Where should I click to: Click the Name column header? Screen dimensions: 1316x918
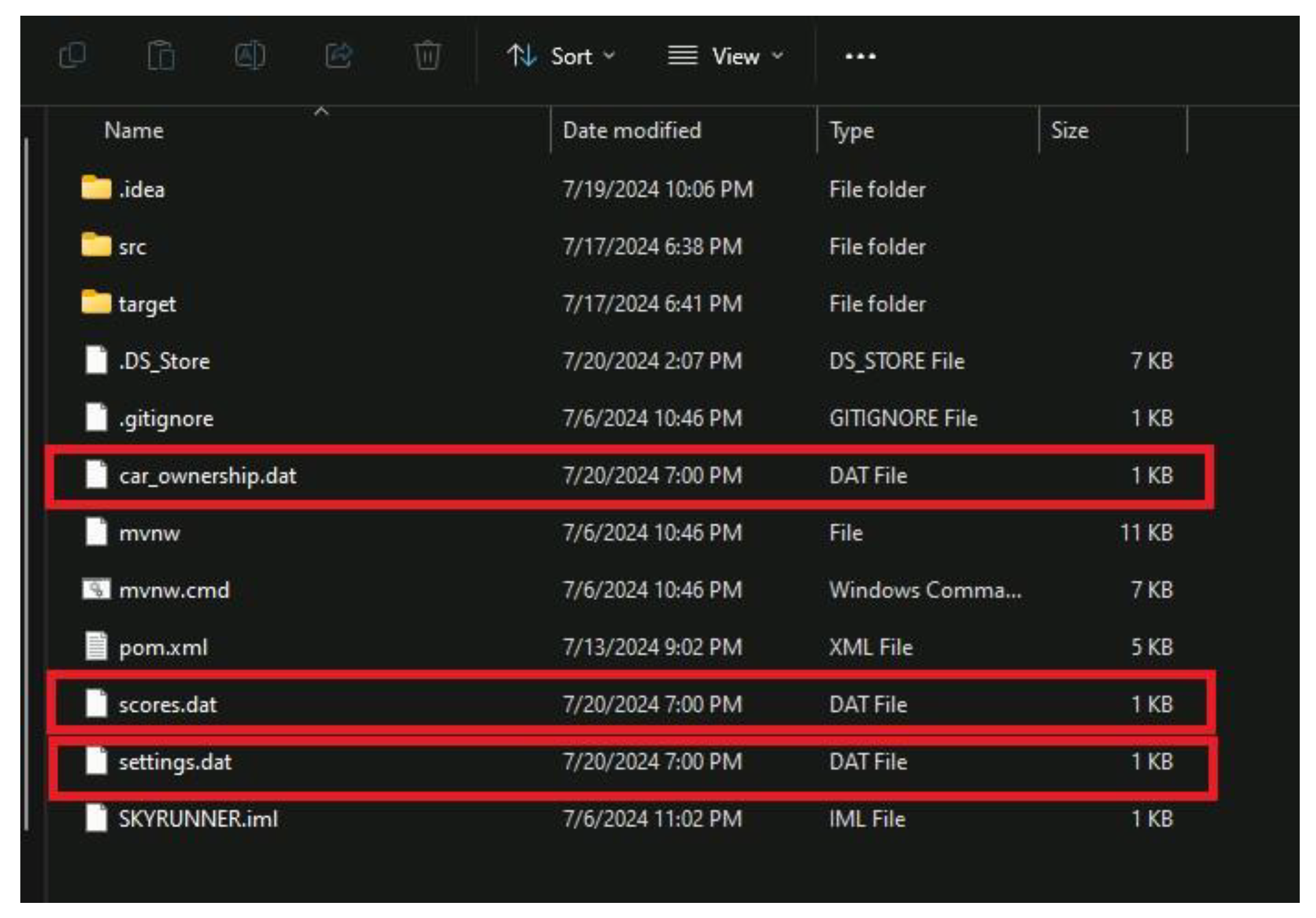(x=134, y=131)
